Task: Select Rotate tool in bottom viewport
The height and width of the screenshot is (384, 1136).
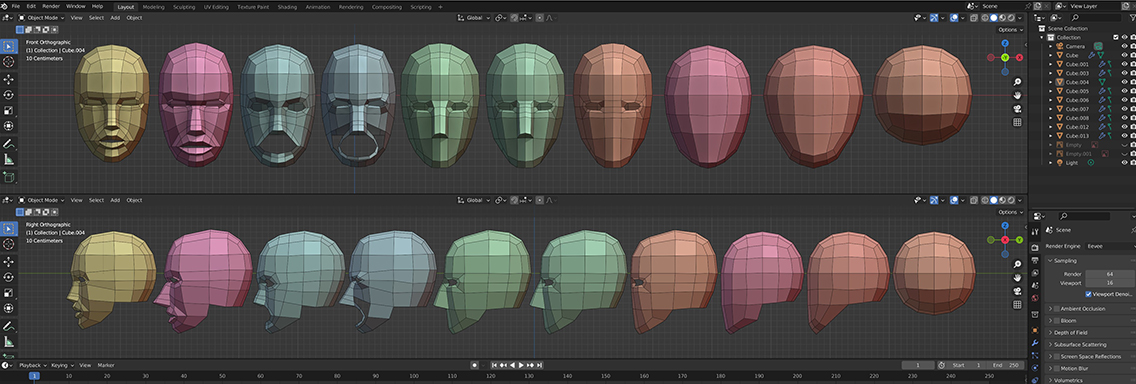Action: point(9,277)
